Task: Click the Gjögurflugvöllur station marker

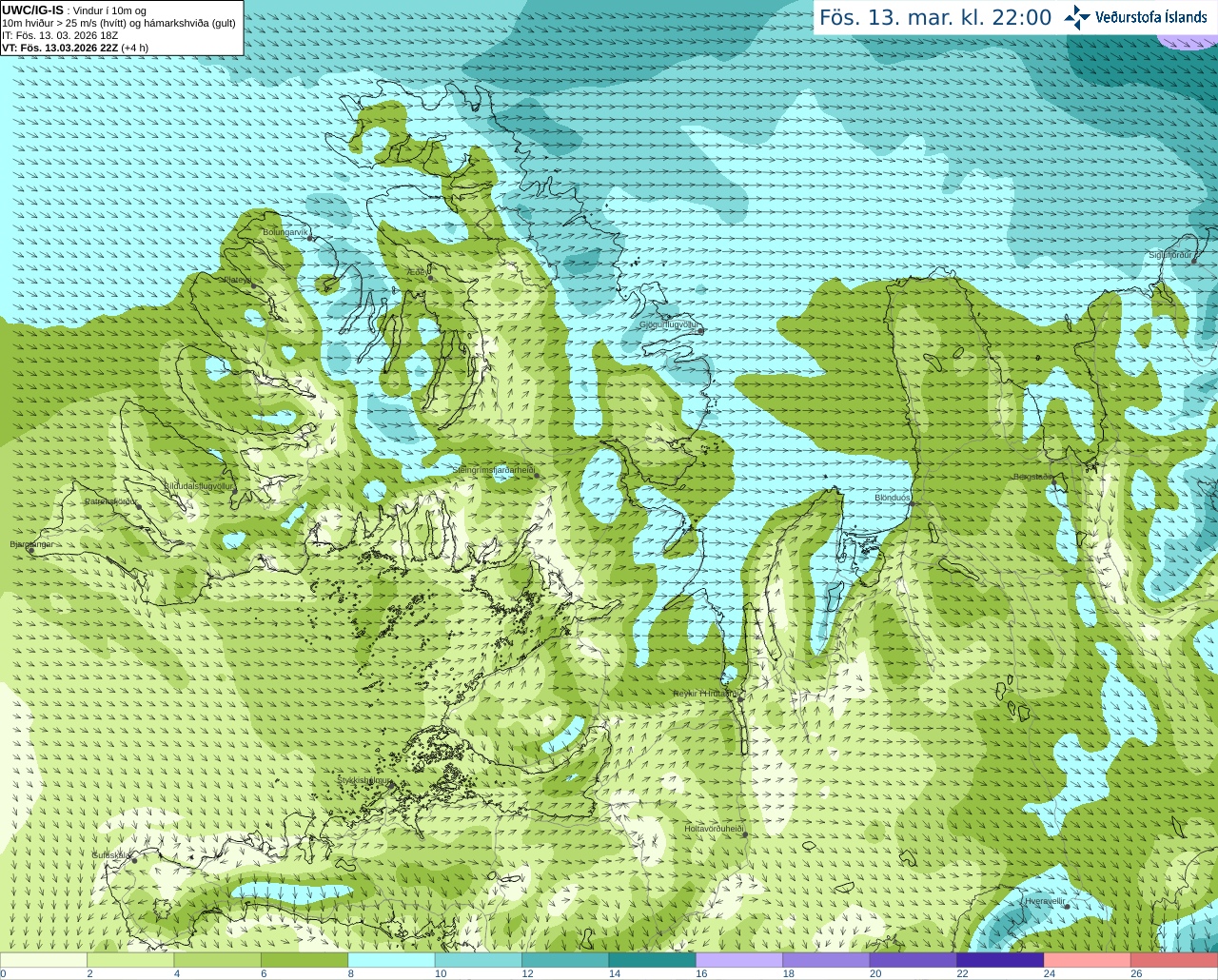Action: [701, 331]
